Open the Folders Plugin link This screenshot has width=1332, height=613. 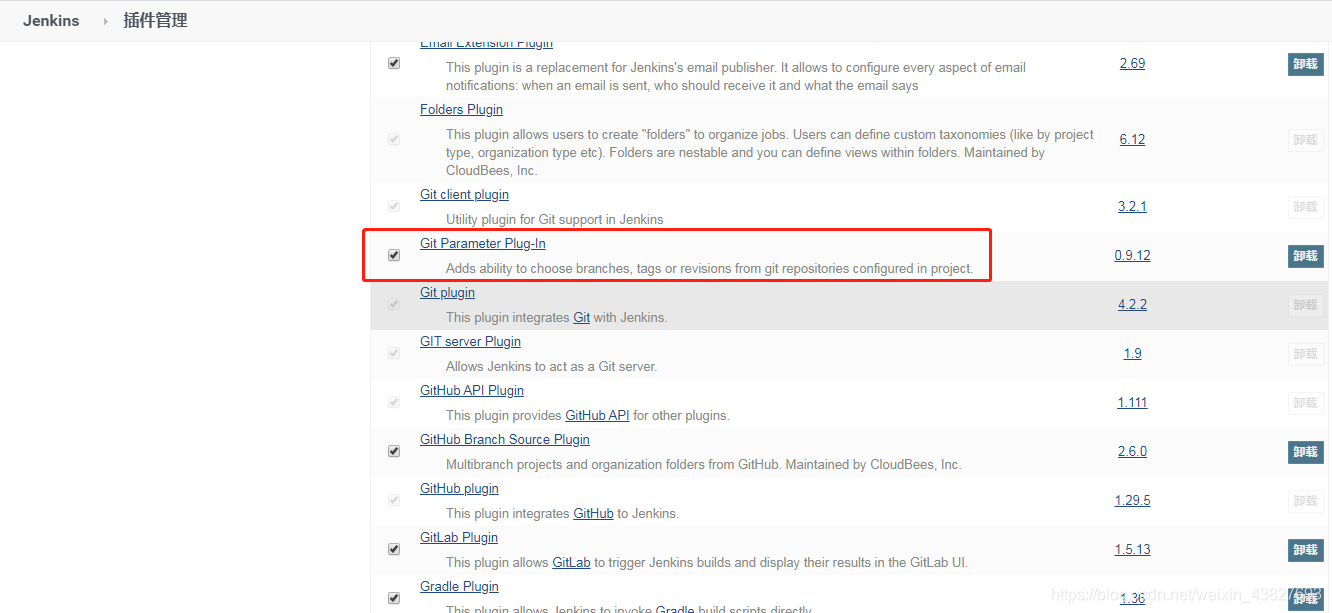(461, 110)
